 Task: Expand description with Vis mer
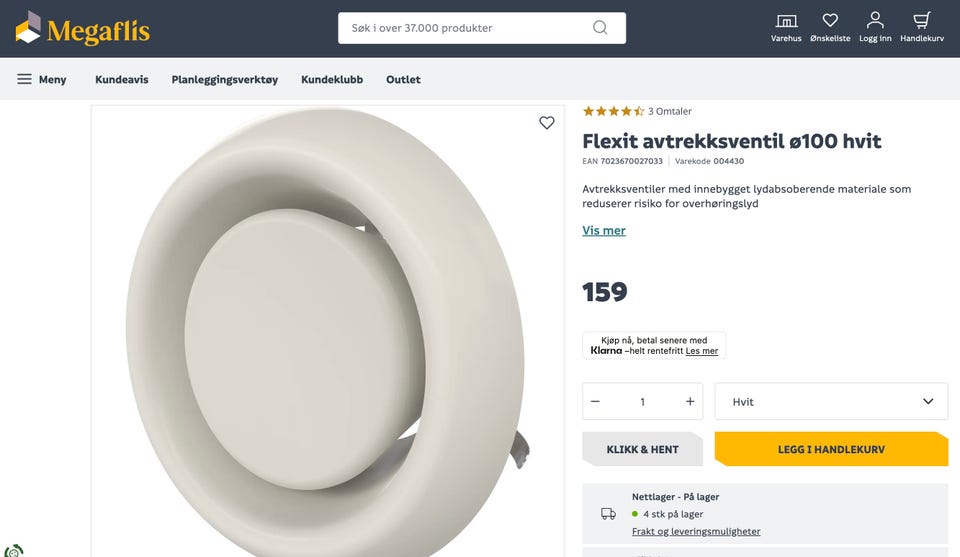[x=604, y=230]
